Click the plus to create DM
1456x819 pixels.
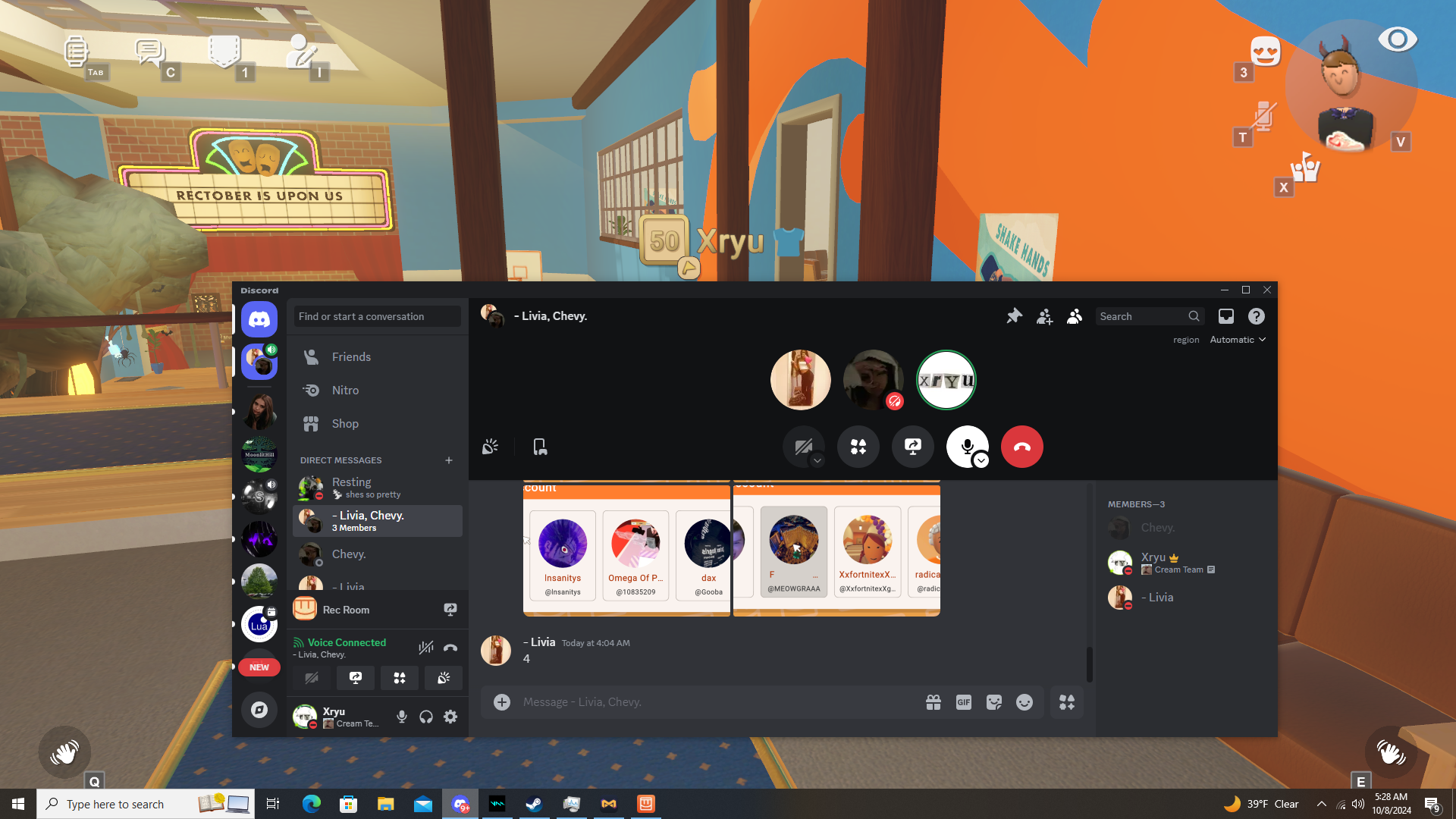point(449,460)
